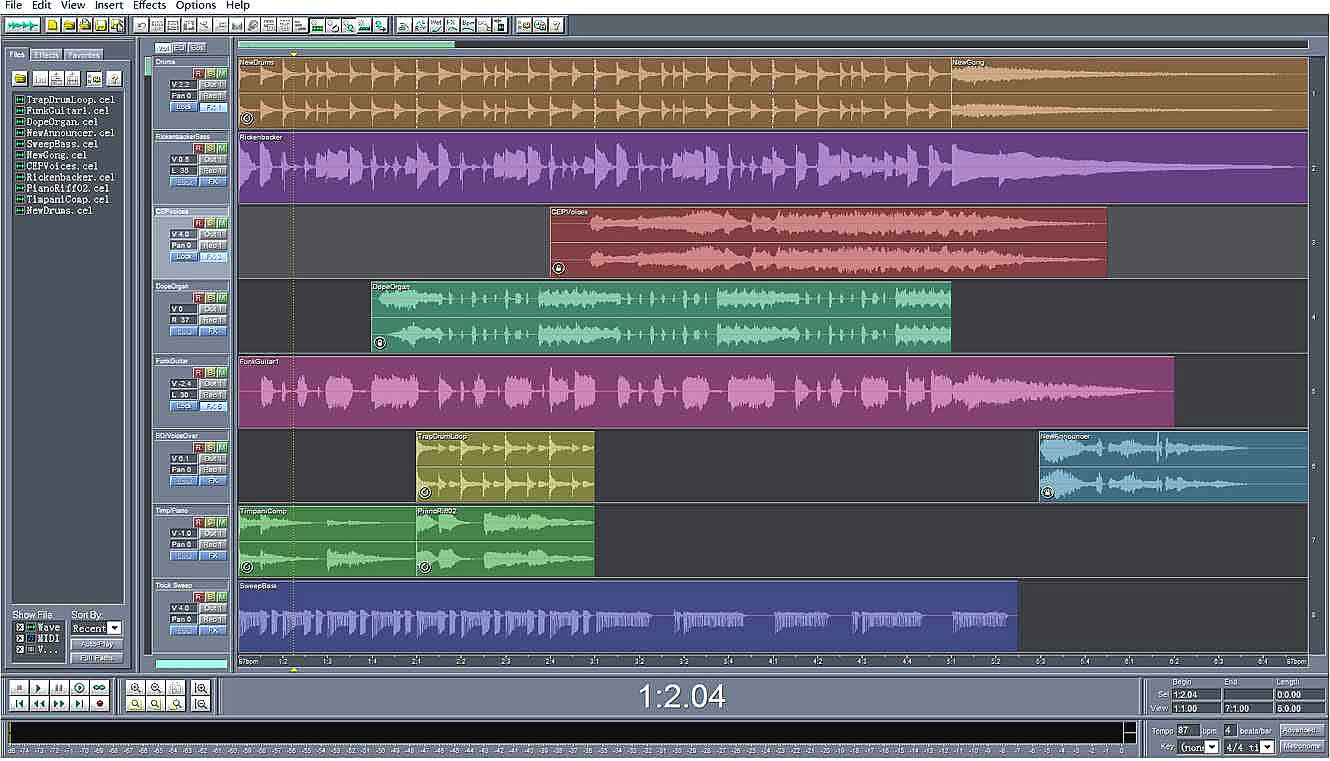Viewport: 1330px width, 761px height.
Task: Open the Options menu
Action: (195, 6)
